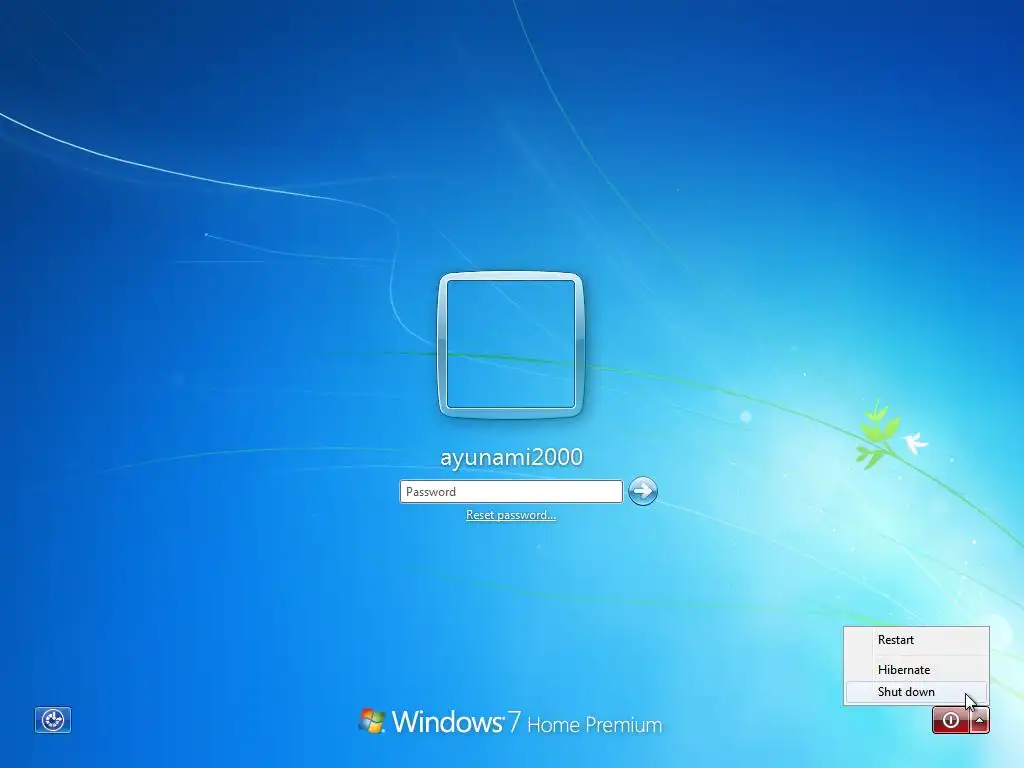Image resolution: width=1024 pixels, height=768 pixels.
Task: Pick Shut down in the power menu
Action: tap(916, 692)
